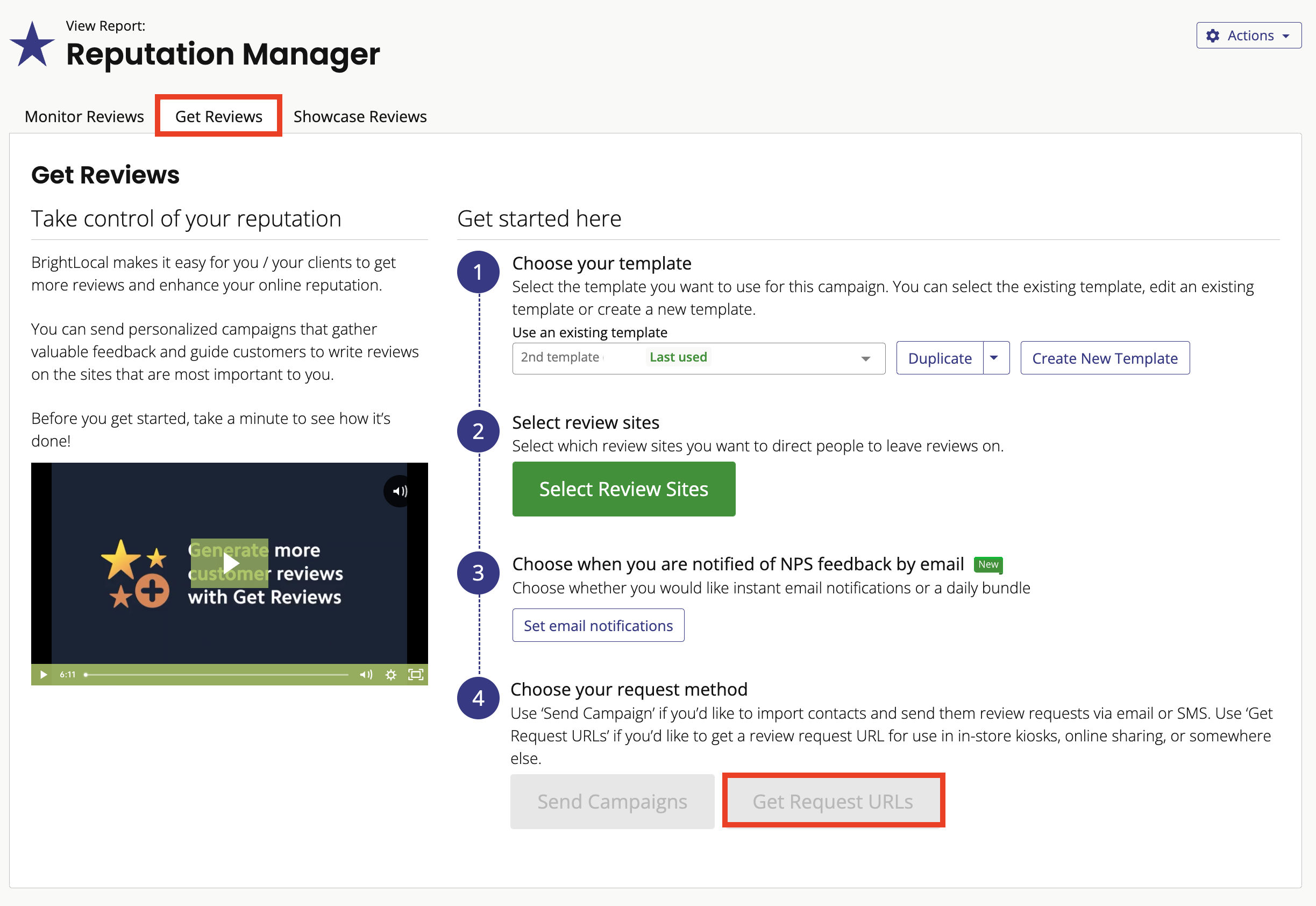Click the Get Request URLs button

click(833, 802)
